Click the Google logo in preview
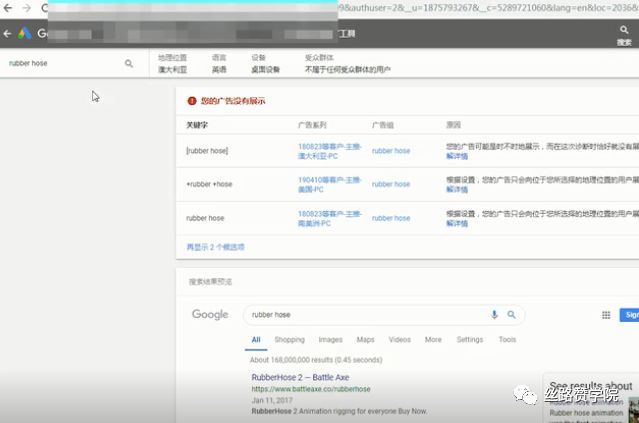 tap(210, 315)
